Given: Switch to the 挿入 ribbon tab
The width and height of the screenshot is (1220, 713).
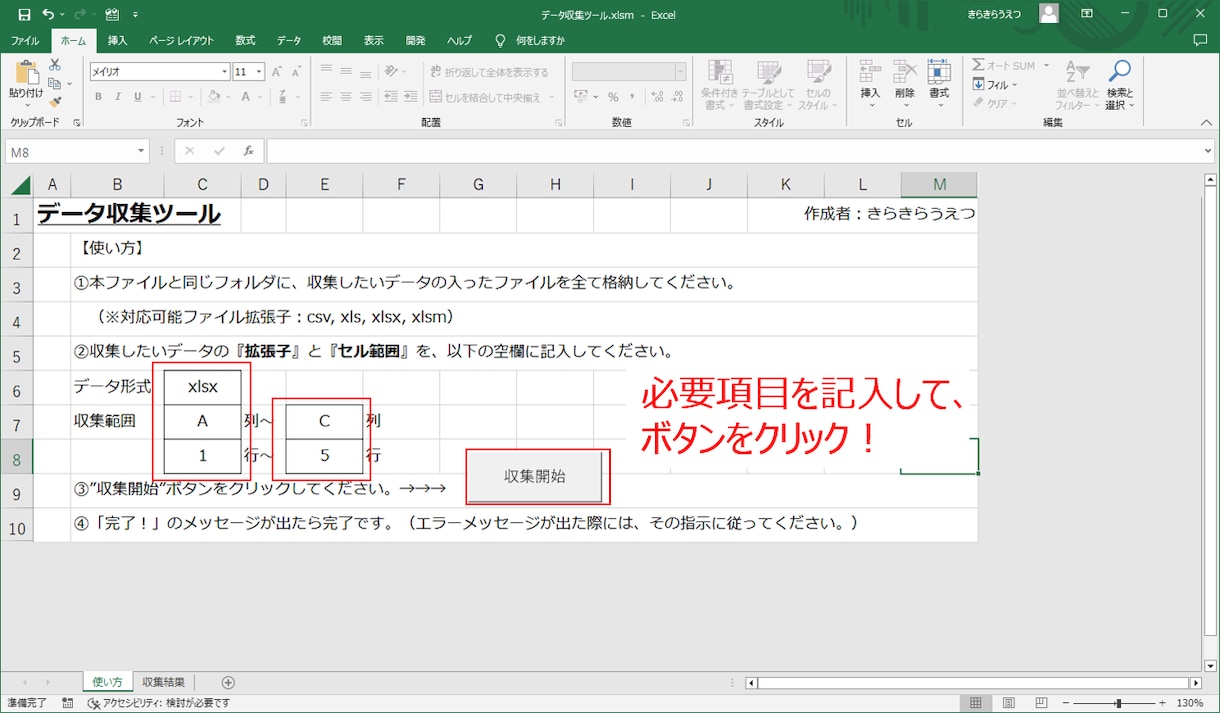Looking at the screenshot, I should [x=118, y=41].
